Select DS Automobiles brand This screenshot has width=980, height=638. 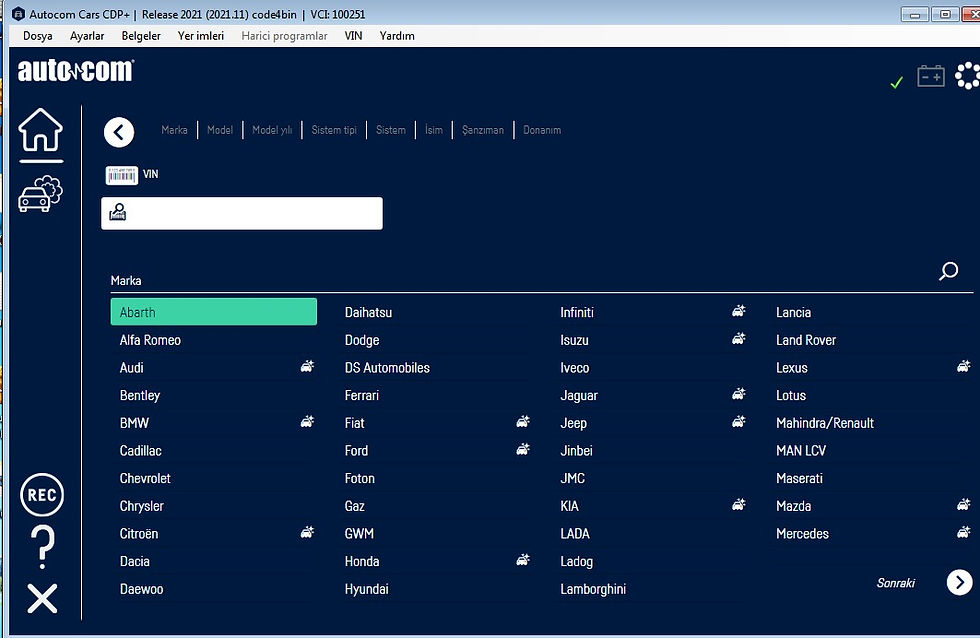tap(387, 367)
